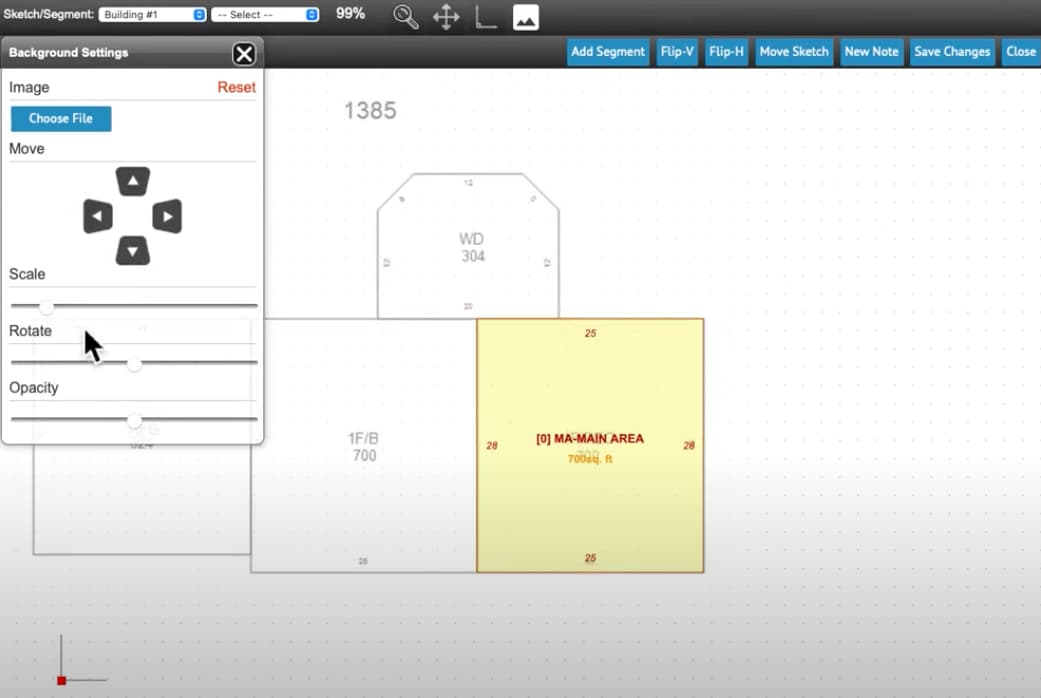Flip the sketch horizontally with Flip-H
The image size is (1041, 698).
727,52
